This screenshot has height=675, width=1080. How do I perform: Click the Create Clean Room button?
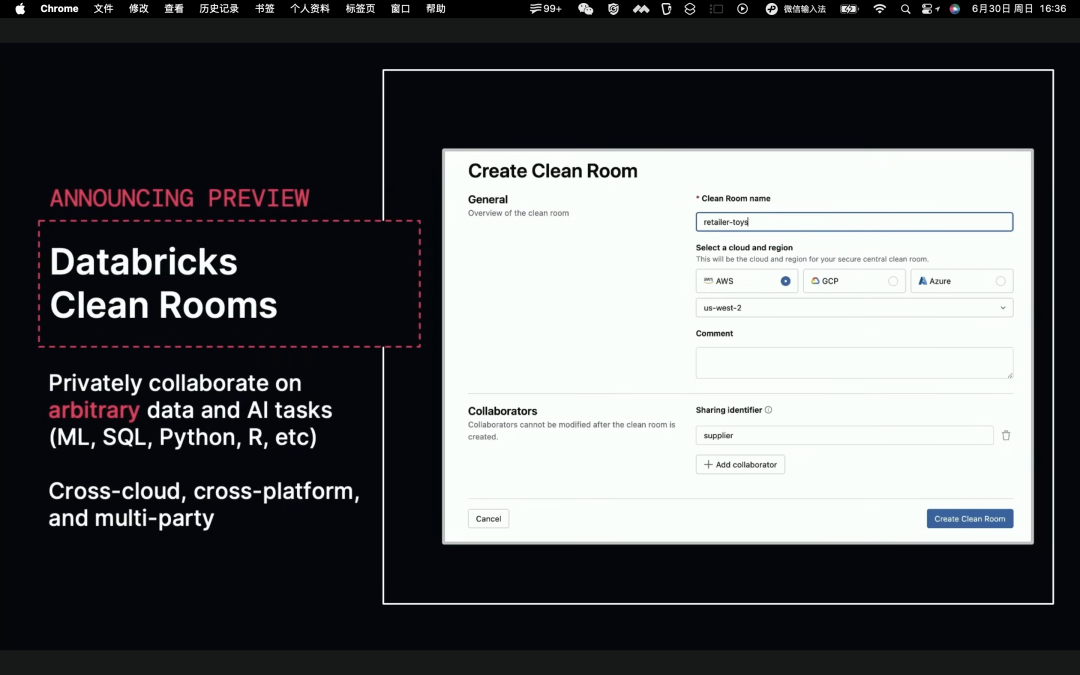970,519
